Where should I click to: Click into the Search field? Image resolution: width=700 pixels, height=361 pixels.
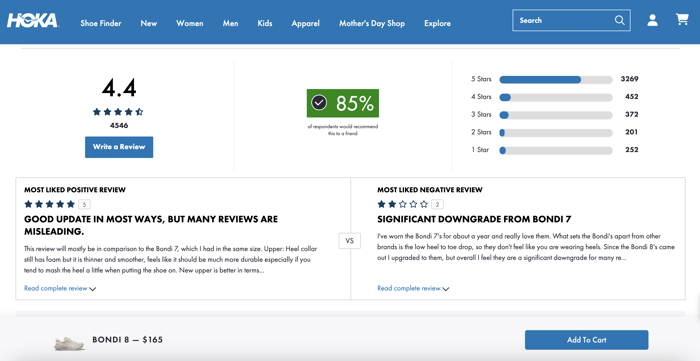click(x=571, y=20)
